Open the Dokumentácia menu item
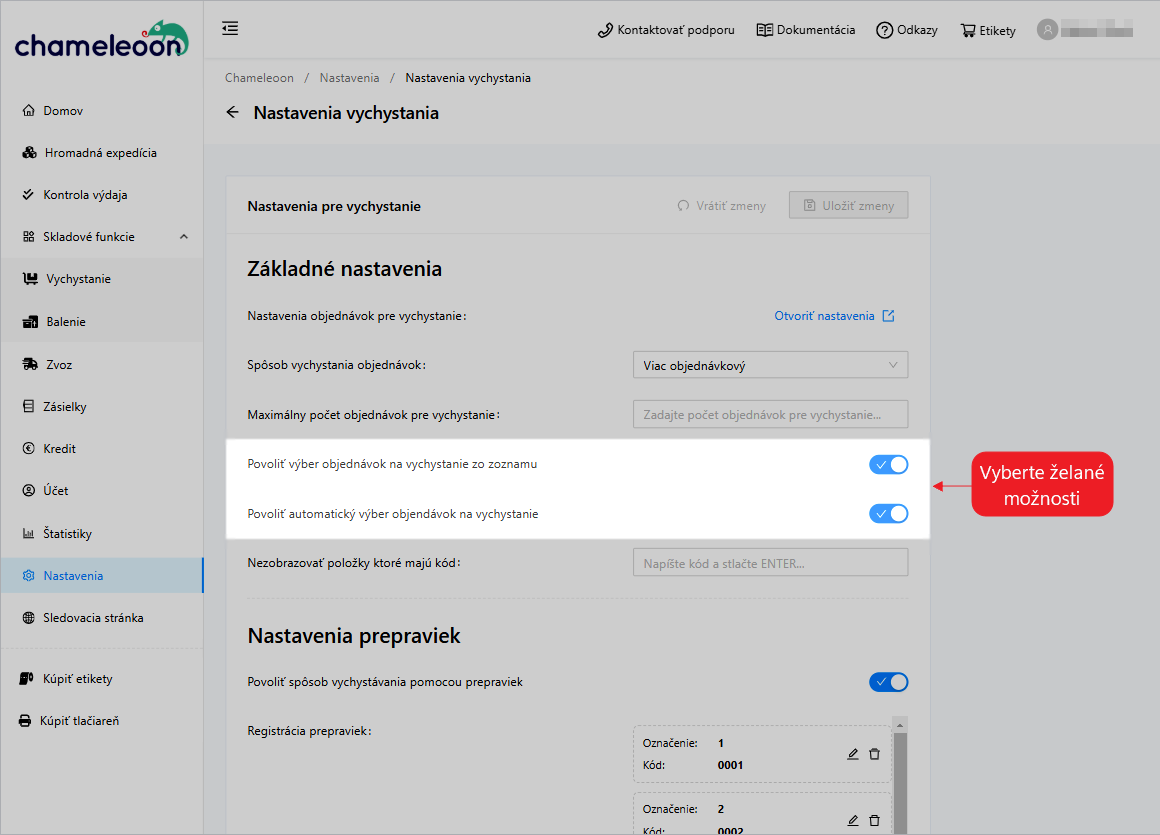 click(806, 29)
